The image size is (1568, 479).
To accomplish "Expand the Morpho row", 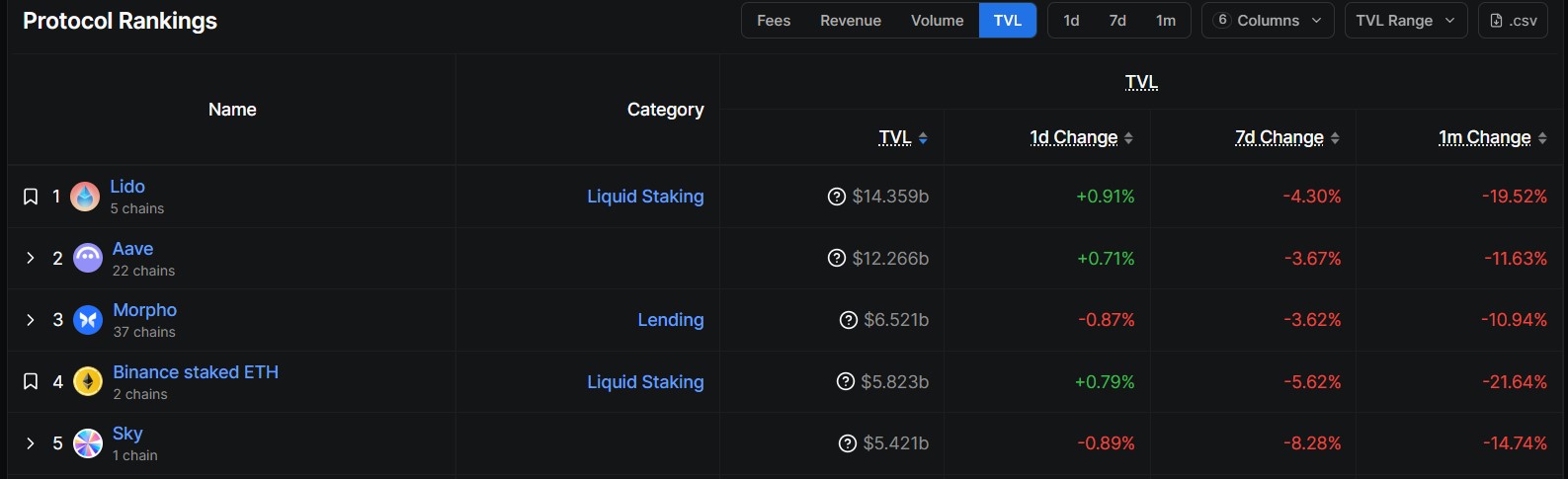I will click(x=31, y=320).
